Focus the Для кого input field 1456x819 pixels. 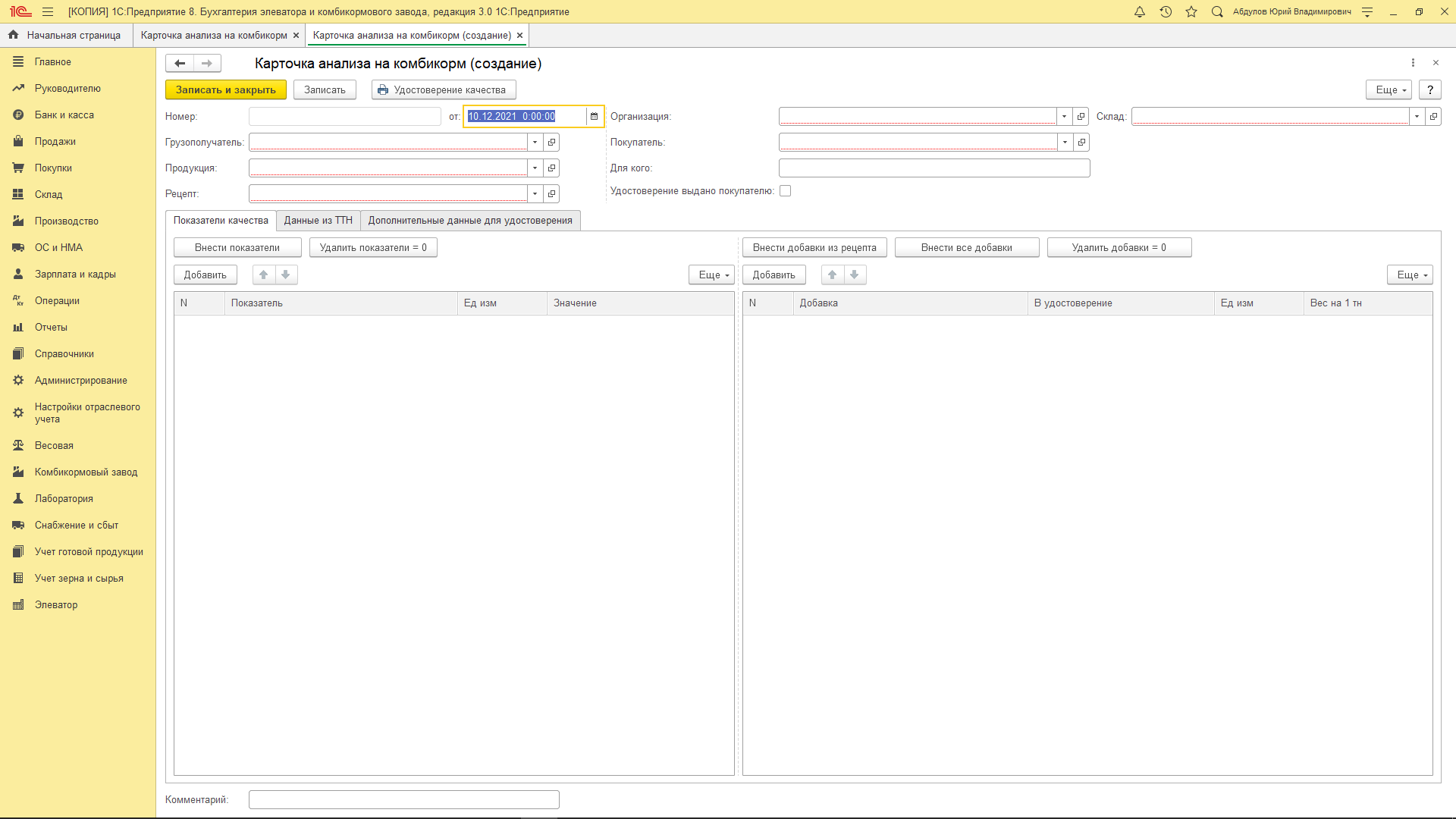934,168
